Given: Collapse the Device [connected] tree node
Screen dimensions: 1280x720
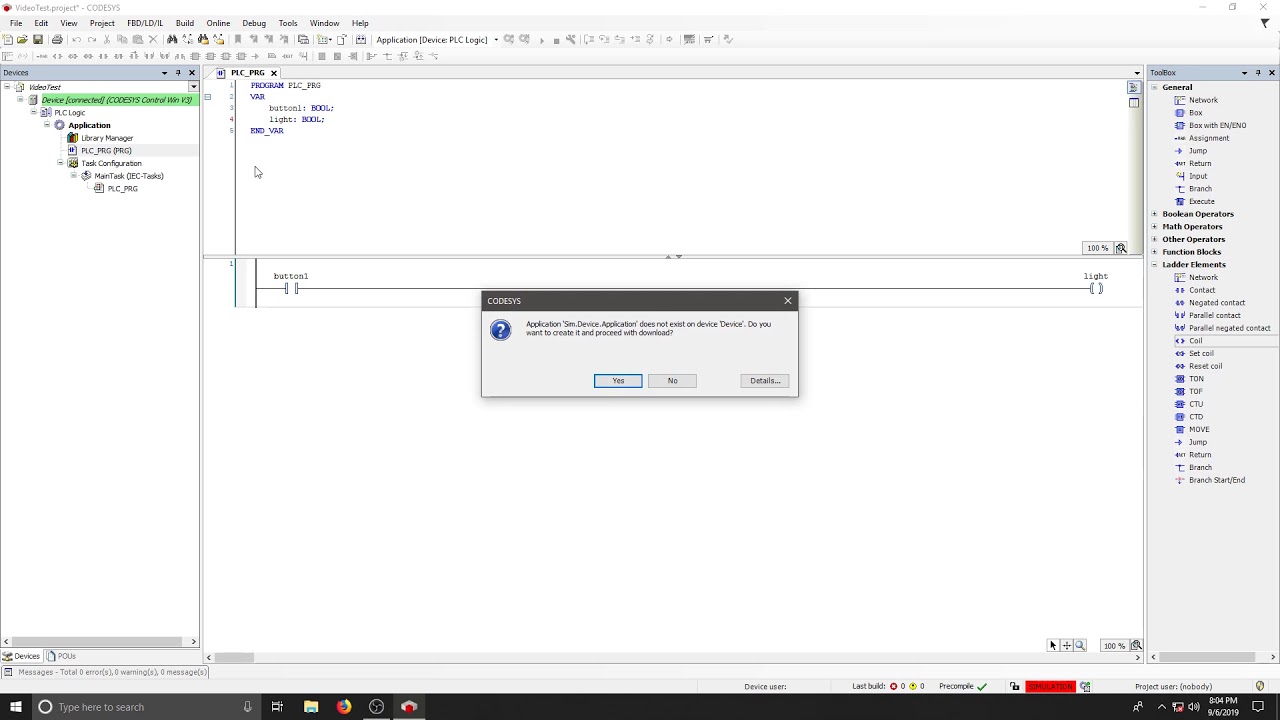Looking at the screenshot, I should (20, 100).
